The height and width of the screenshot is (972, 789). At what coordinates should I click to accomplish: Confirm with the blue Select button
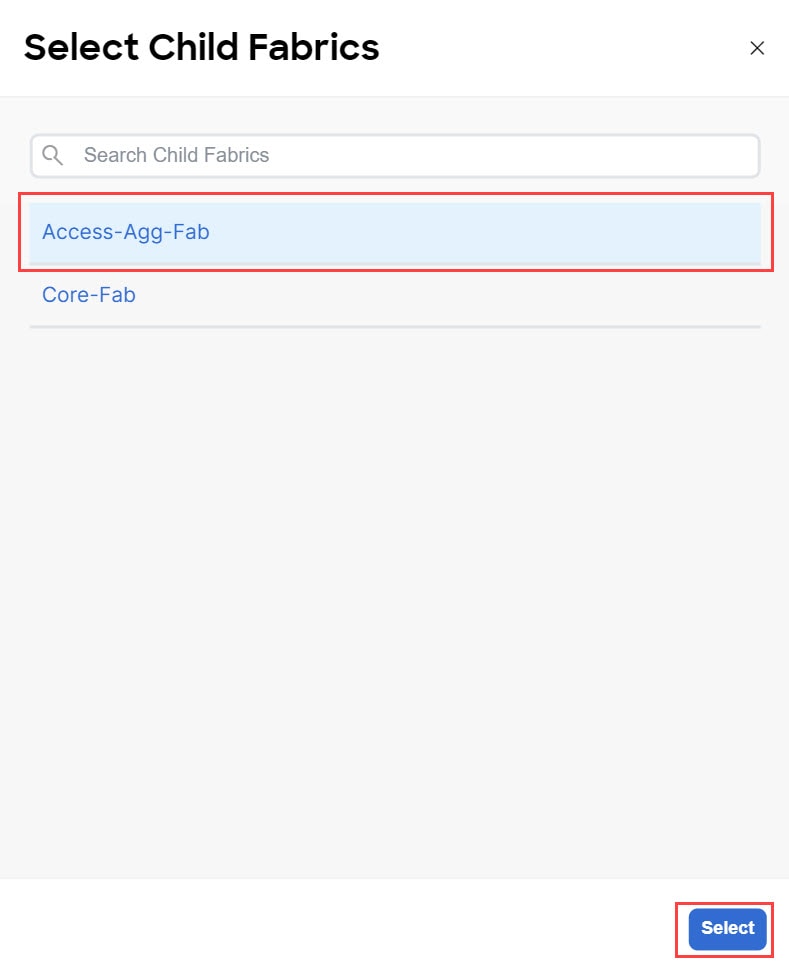(x=727, y=928)
